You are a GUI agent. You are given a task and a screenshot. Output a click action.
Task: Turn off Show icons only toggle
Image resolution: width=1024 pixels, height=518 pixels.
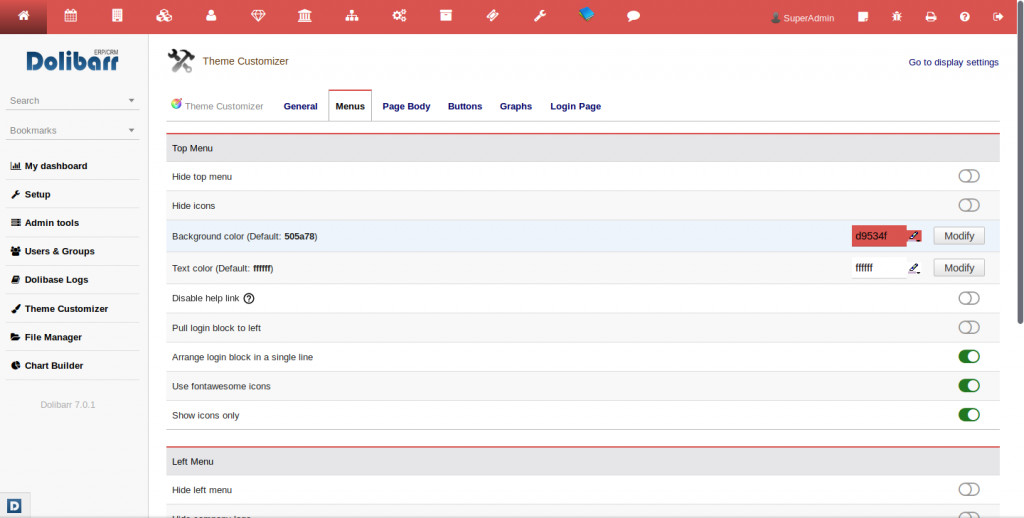click(x=968, y=415)
